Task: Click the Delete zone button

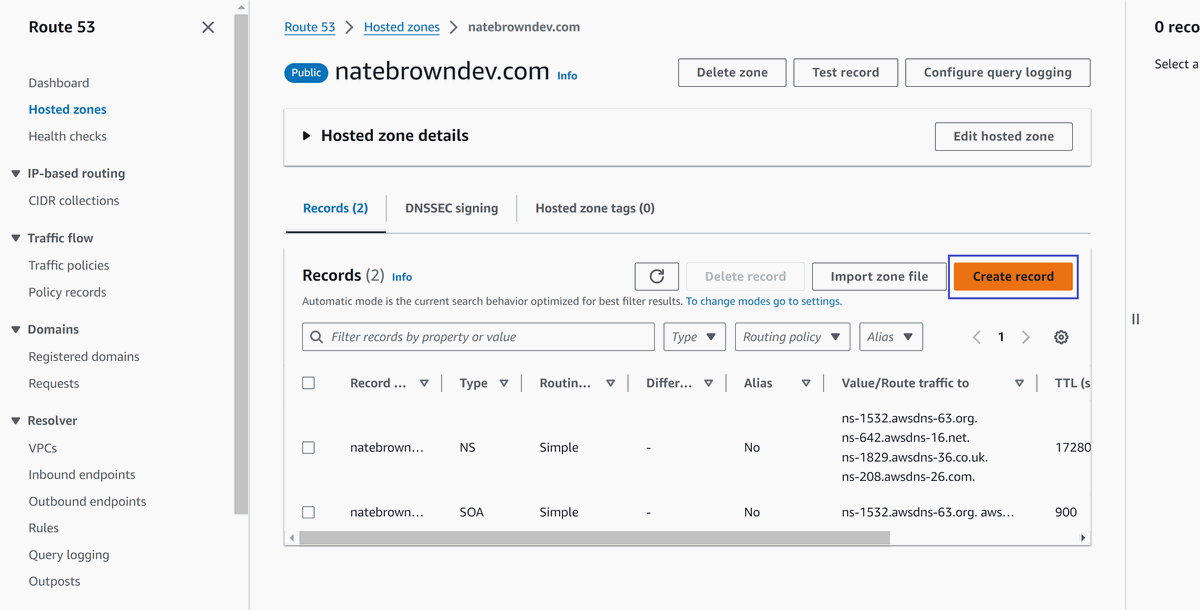Action: (732, 72)
